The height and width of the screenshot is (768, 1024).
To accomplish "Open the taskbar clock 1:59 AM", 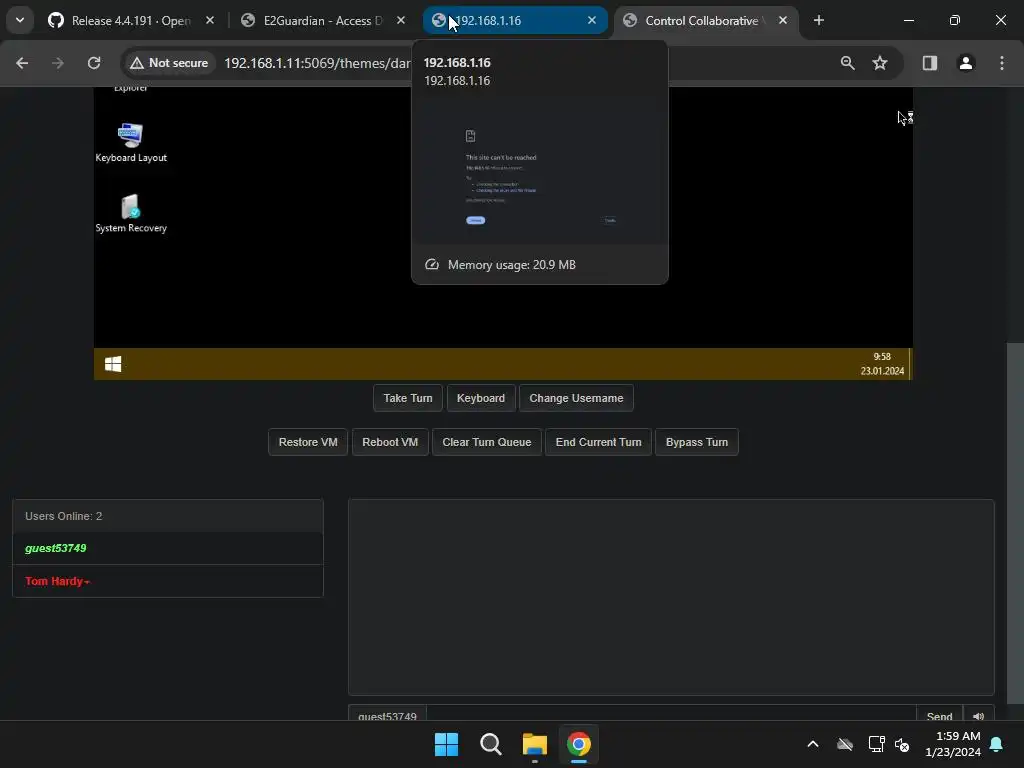I will click(x=953, y=744).
